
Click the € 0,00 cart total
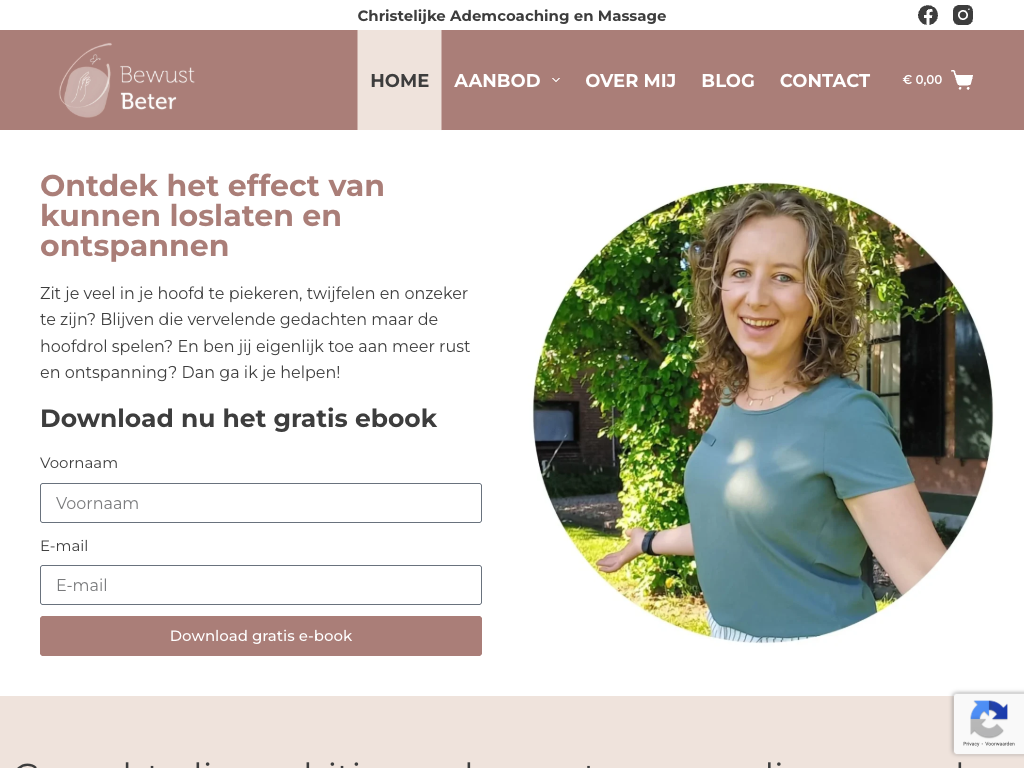click(922, 80)
